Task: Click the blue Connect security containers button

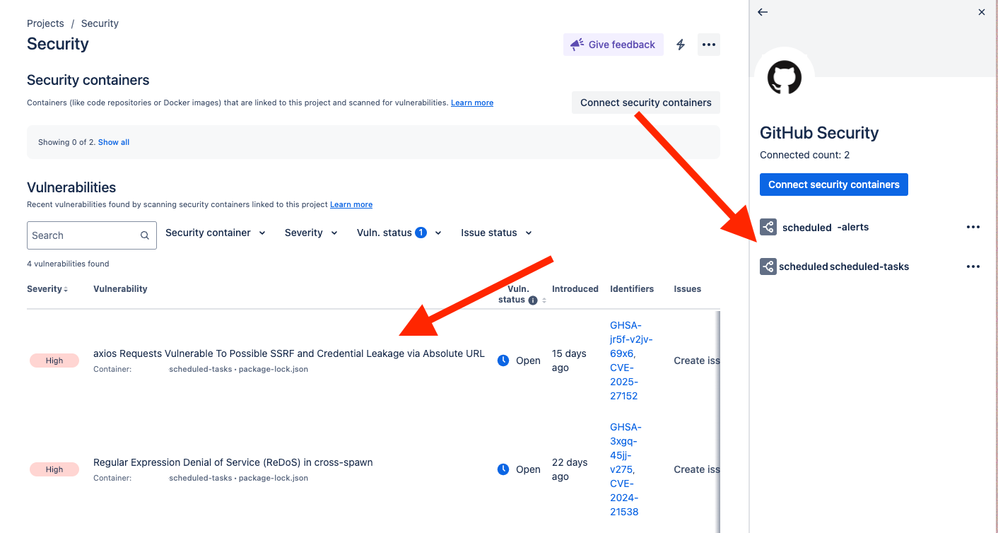Action: pos(834,185)
